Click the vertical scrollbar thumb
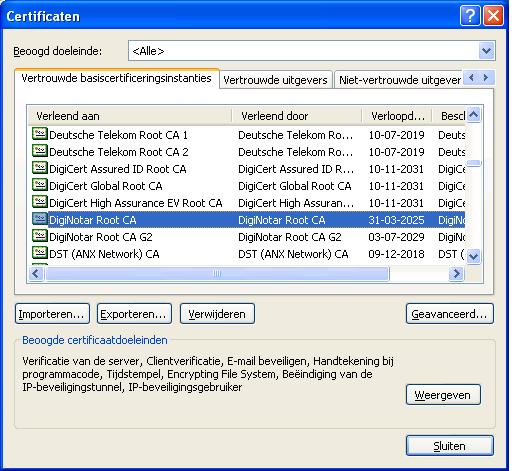This screenshot has width=512, height=471. tap(474, 163)
